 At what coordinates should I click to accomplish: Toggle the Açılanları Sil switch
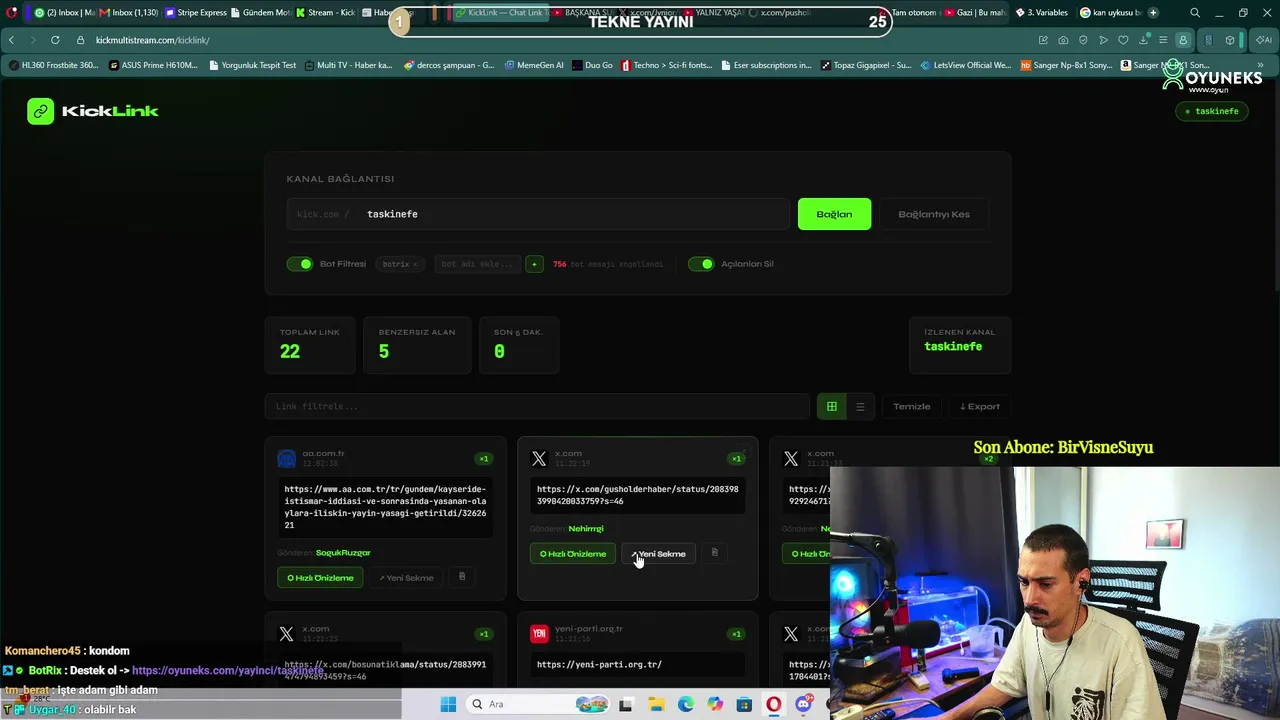tap(701, 264)
